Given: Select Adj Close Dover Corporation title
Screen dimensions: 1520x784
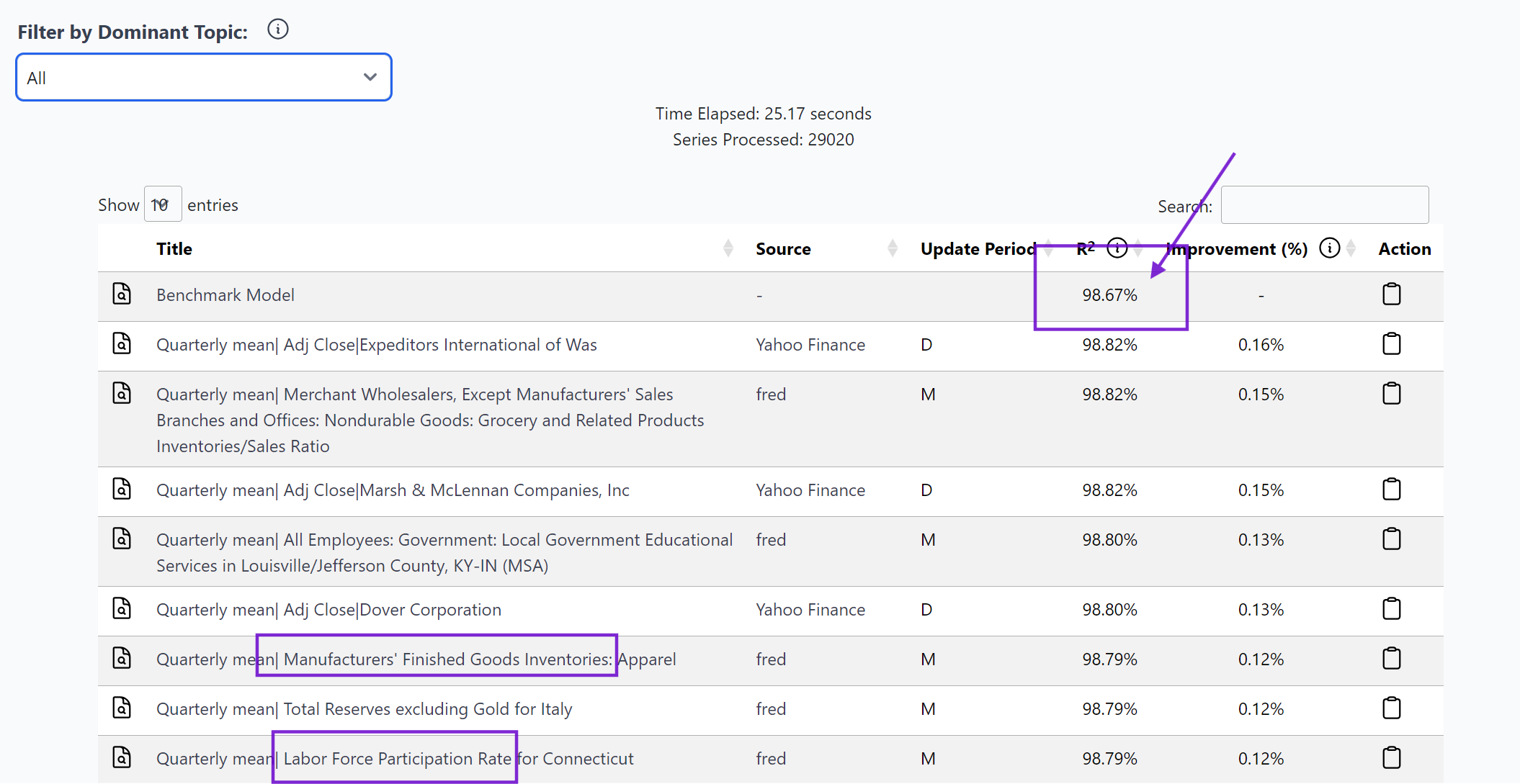Looking at the screenshot, I should pyautogui.click(x=328, y=610).
